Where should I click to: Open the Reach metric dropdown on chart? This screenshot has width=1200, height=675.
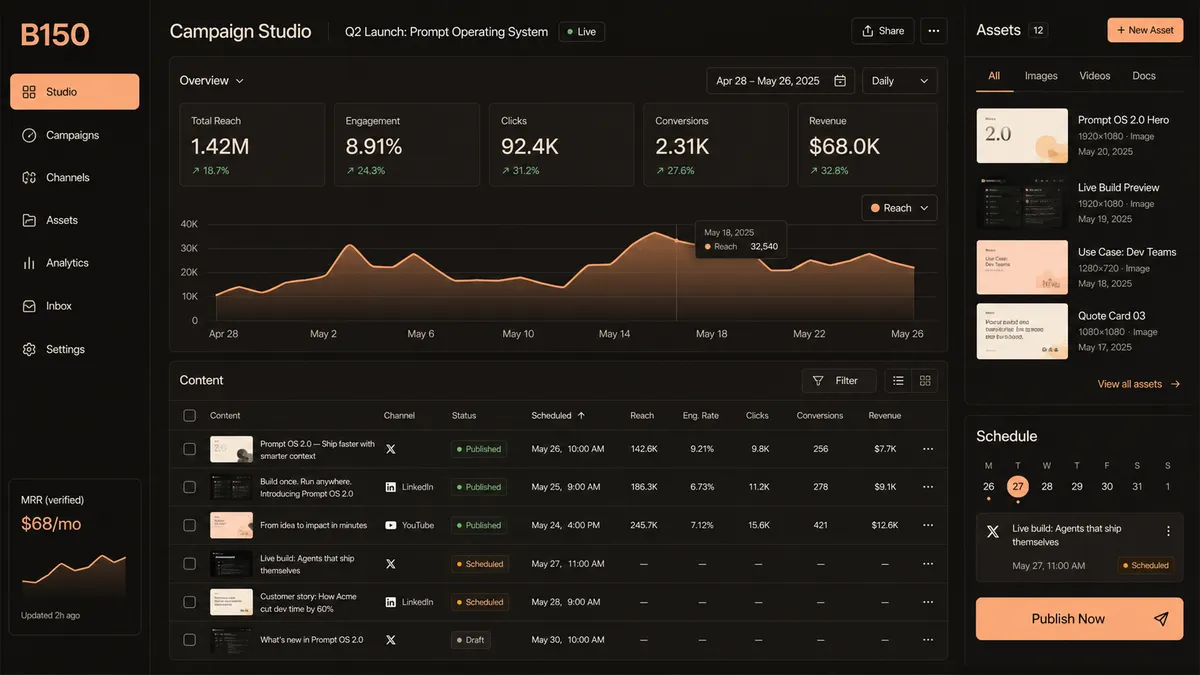click(900, 208)
